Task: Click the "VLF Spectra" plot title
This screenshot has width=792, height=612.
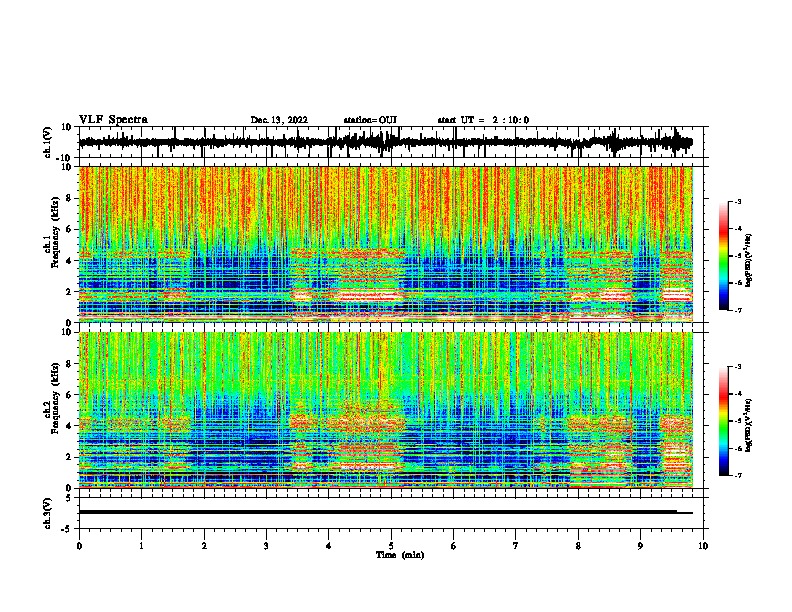Action: (113, 120)
